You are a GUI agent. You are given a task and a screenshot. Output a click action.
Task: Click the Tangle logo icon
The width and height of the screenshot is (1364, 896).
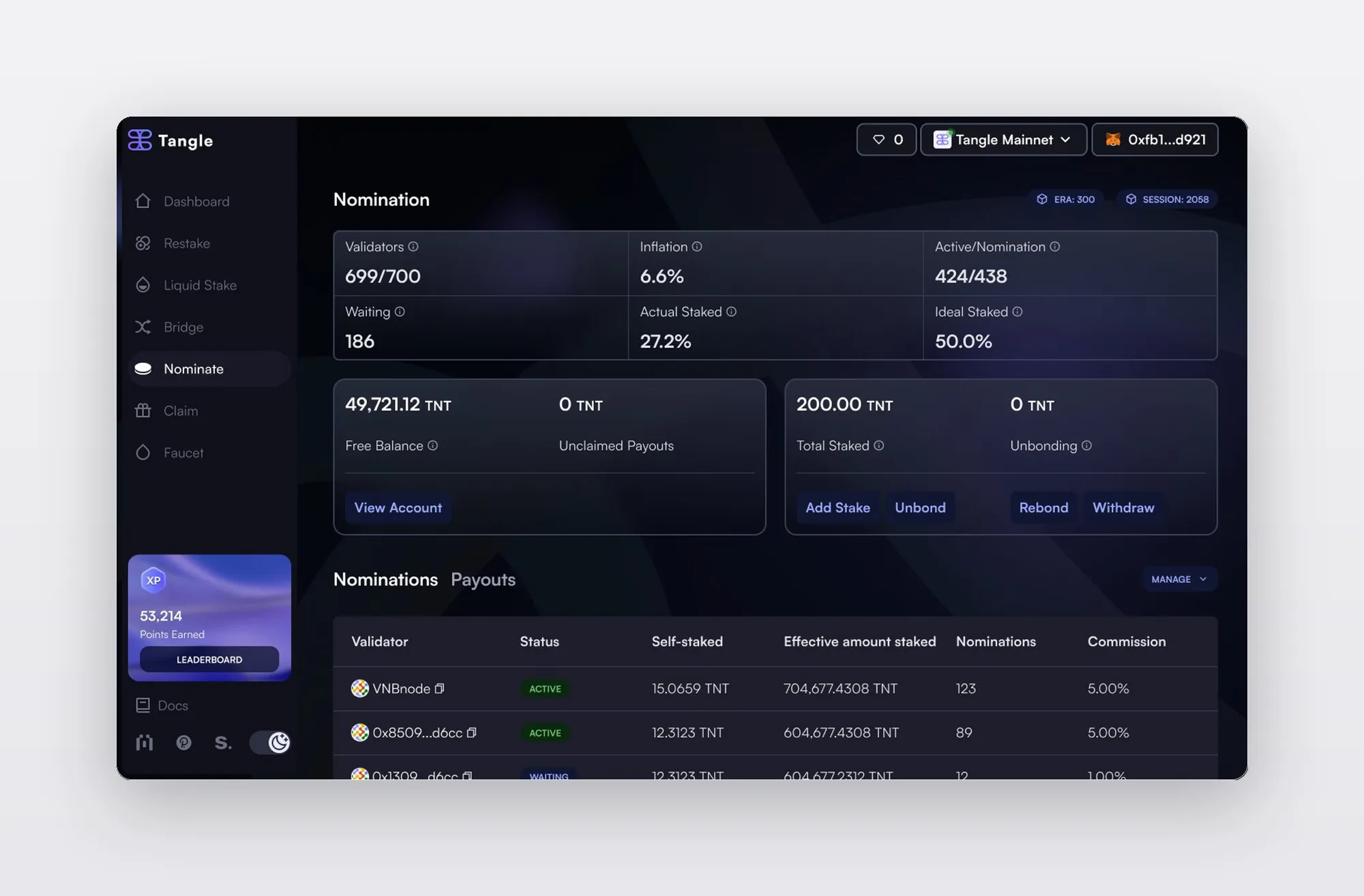140,140
